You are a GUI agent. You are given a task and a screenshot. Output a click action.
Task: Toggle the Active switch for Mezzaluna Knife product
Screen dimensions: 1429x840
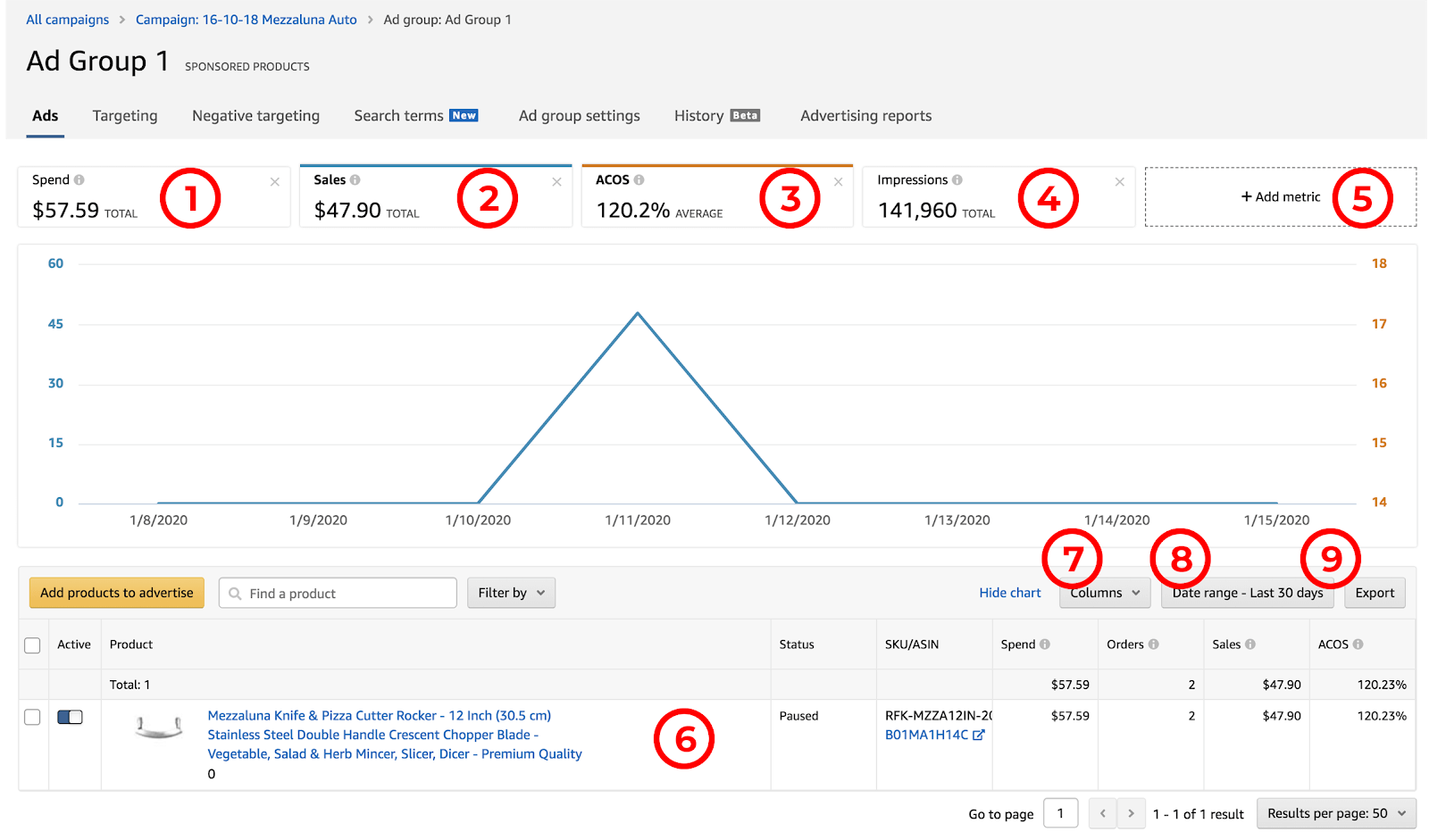pos(70,717)
